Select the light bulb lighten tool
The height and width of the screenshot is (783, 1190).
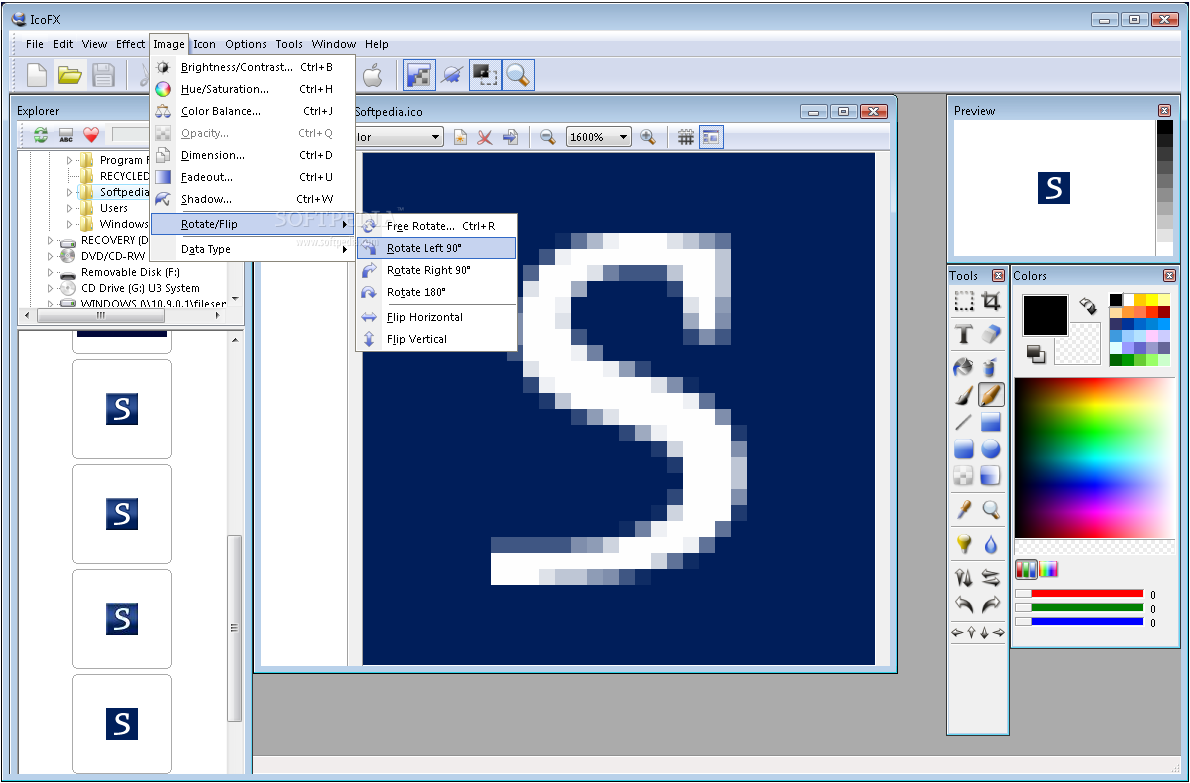click(x=964, y=544)
